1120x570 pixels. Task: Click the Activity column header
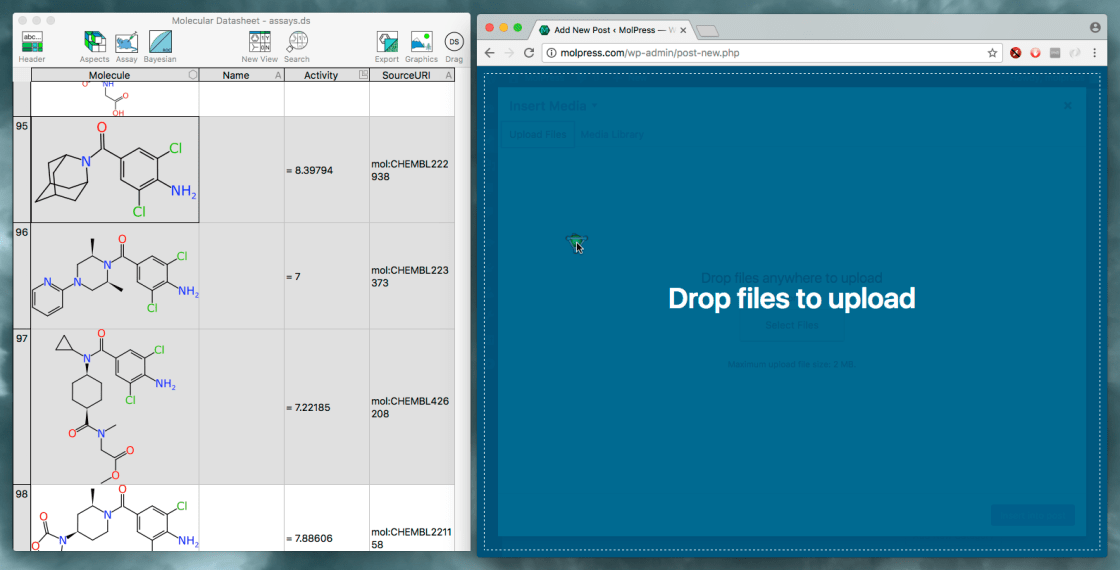point(321,75)
